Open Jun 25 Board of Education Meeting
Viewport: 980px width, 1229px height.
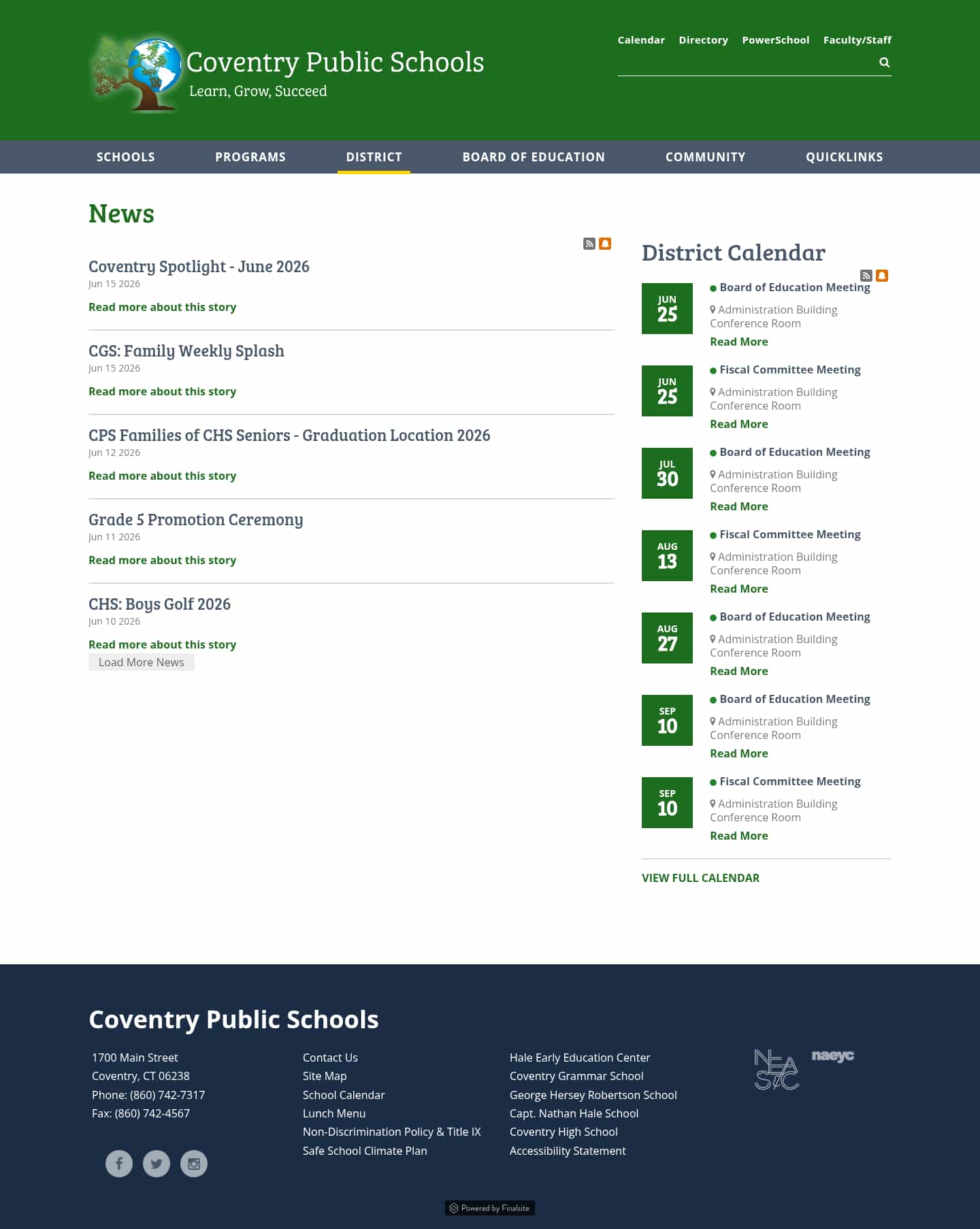click(794, 288)
